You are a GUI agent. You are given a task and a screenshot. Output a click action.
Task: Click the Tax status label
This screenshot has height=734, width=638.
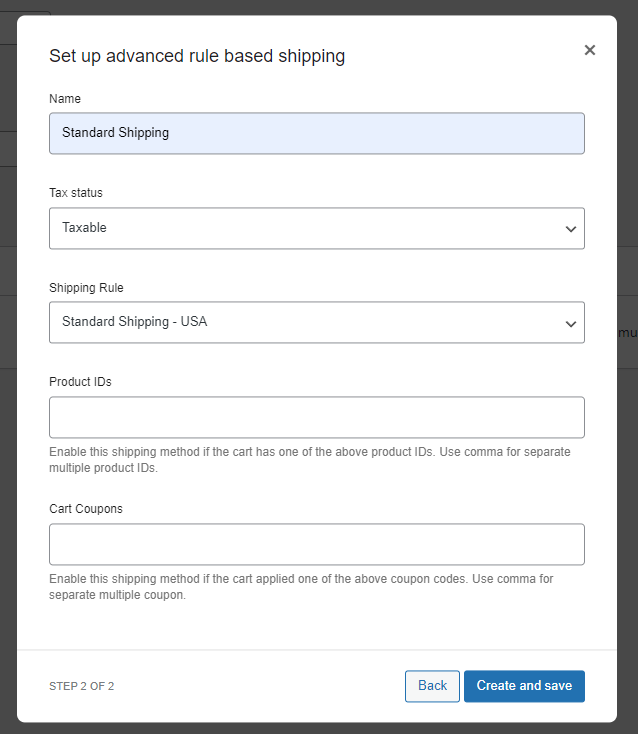point(76,193)
